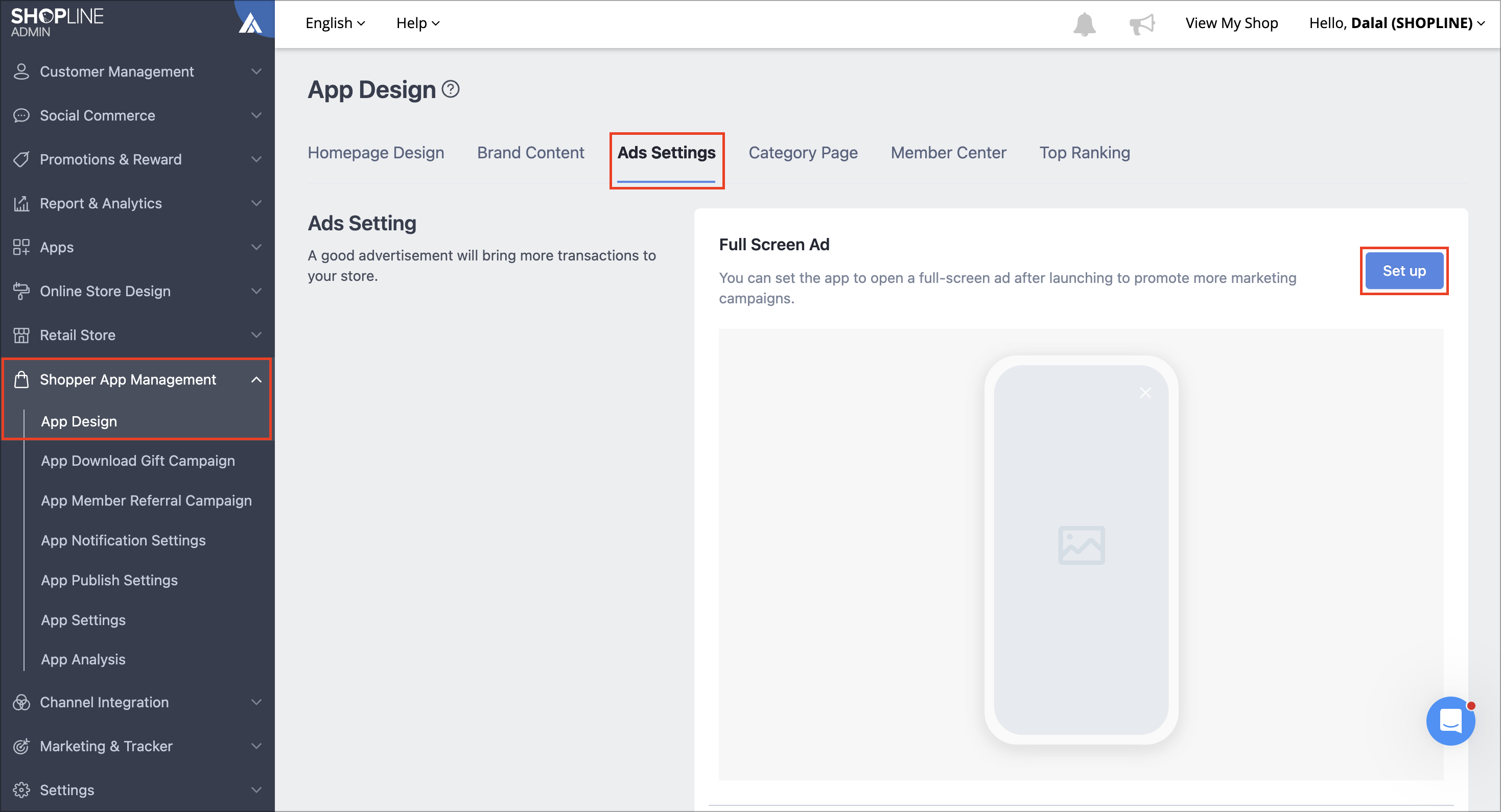Click the Customer Management person icon
Image resolution: width=1501 pixels, height=812 pixels.
21,71
